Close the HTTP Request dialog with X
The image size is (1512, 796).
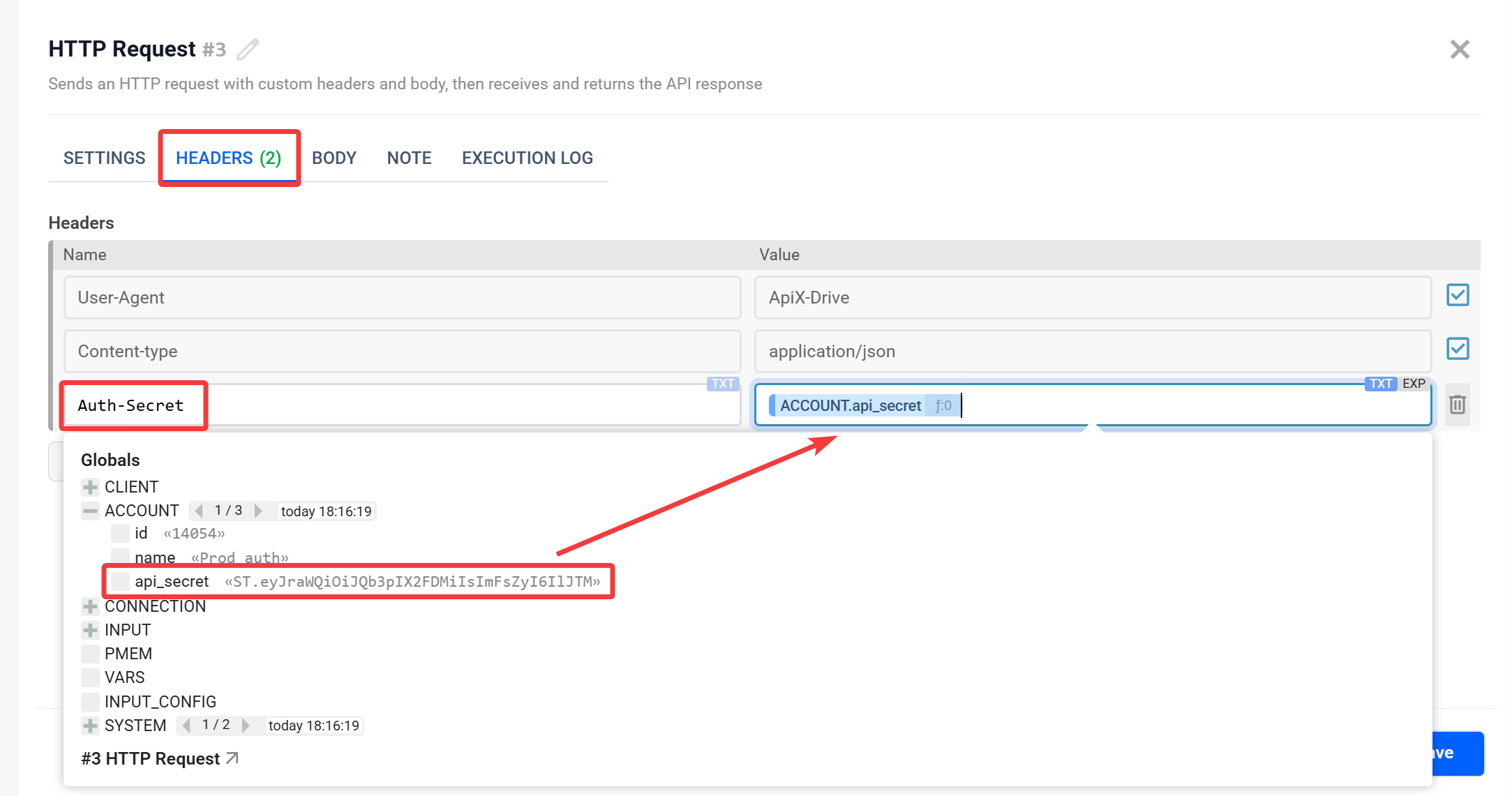1460,50
